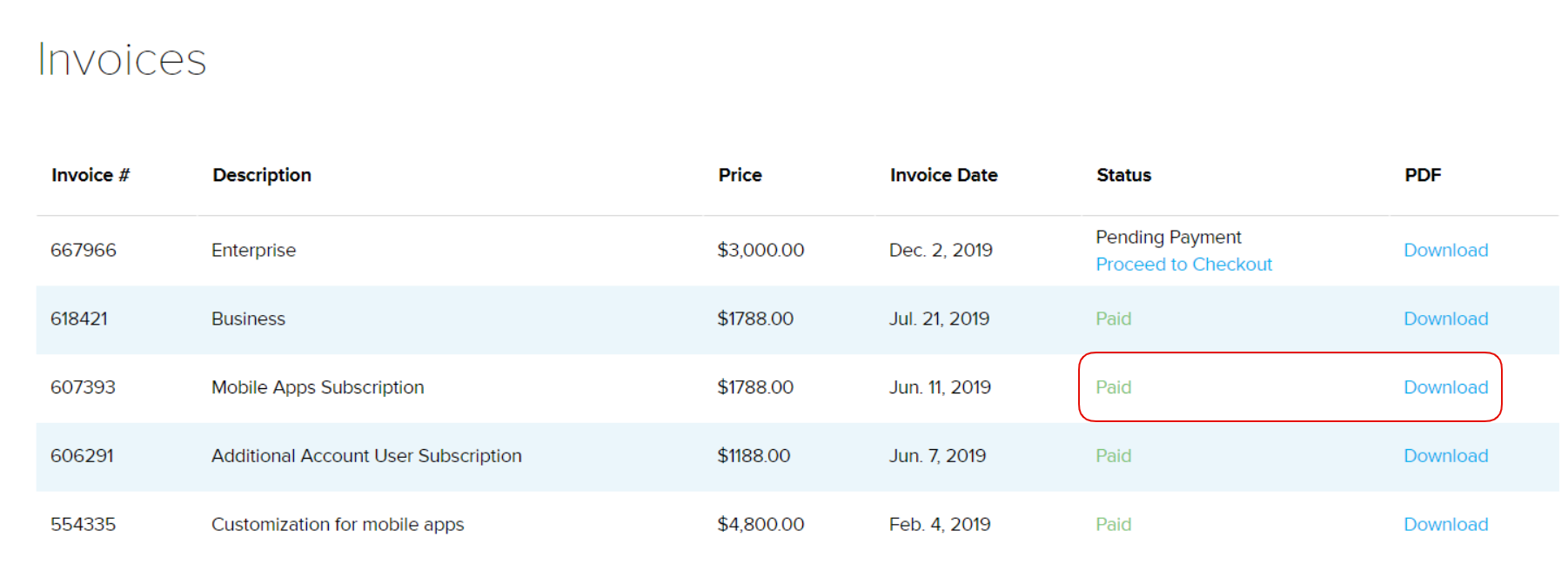Click the Paid status for invoice 618421
1568x564 pixels.
click(x=1113, y=319)
